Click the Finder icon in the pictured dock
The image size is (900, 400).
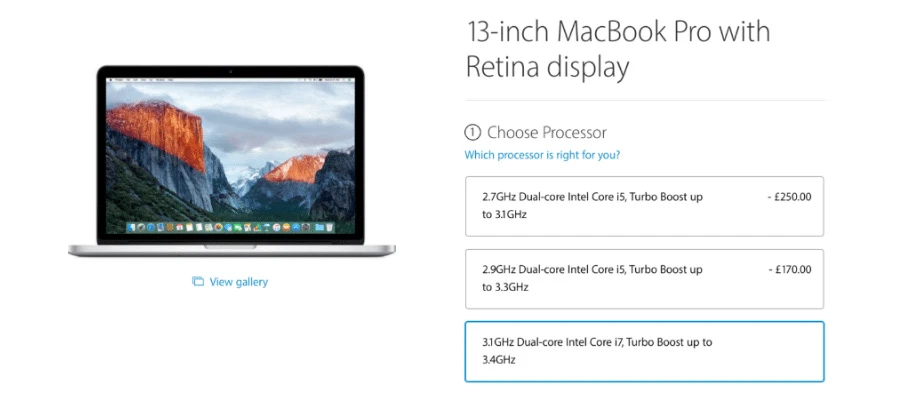(x=131, y=227)
